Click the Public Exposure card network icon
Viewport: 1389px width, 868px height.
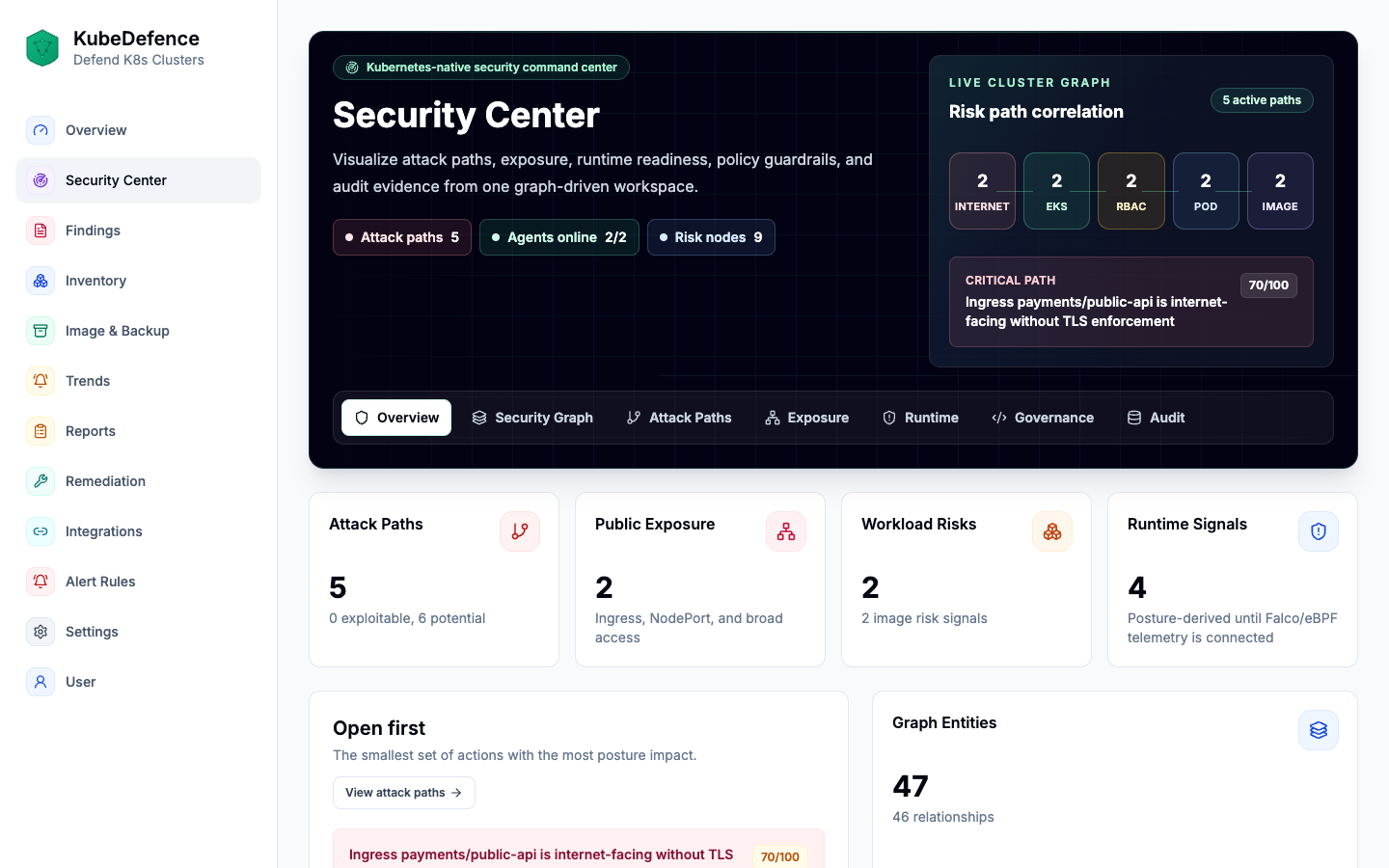tap(786, 531)
